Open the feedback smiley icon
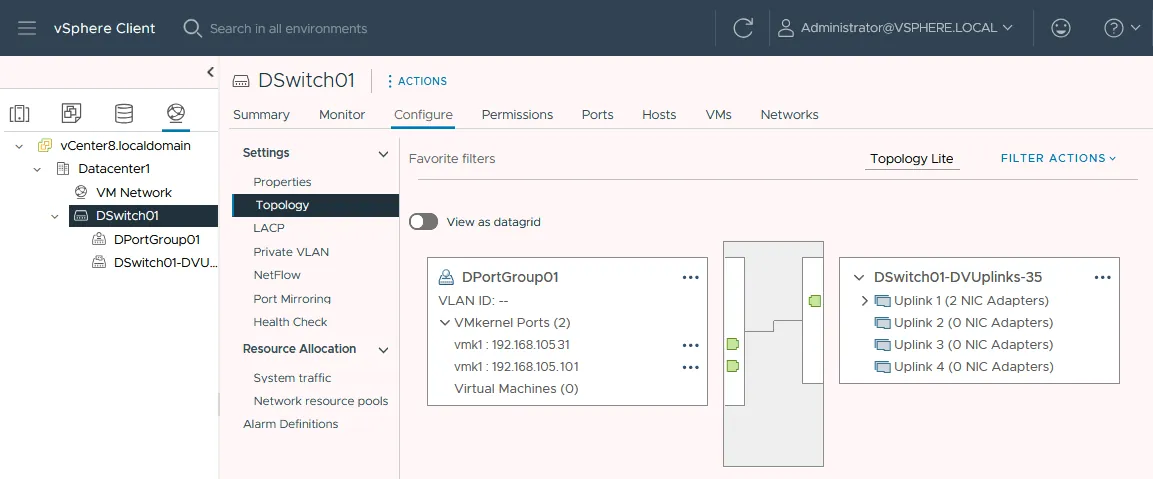 (1060, 28)
